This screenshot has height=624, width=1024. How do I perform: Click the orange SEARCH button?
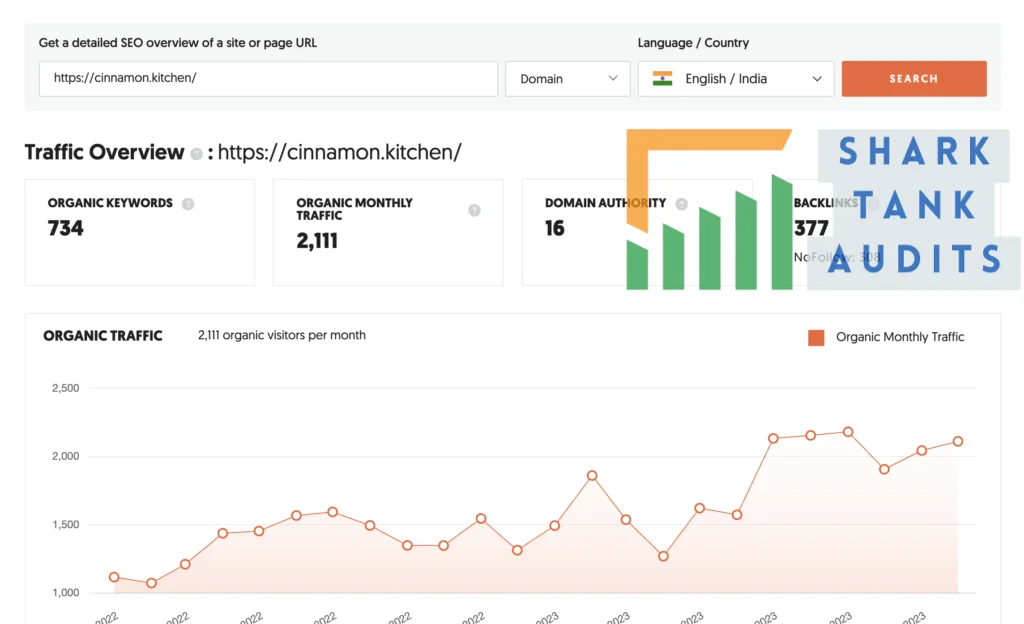point(914,78)
